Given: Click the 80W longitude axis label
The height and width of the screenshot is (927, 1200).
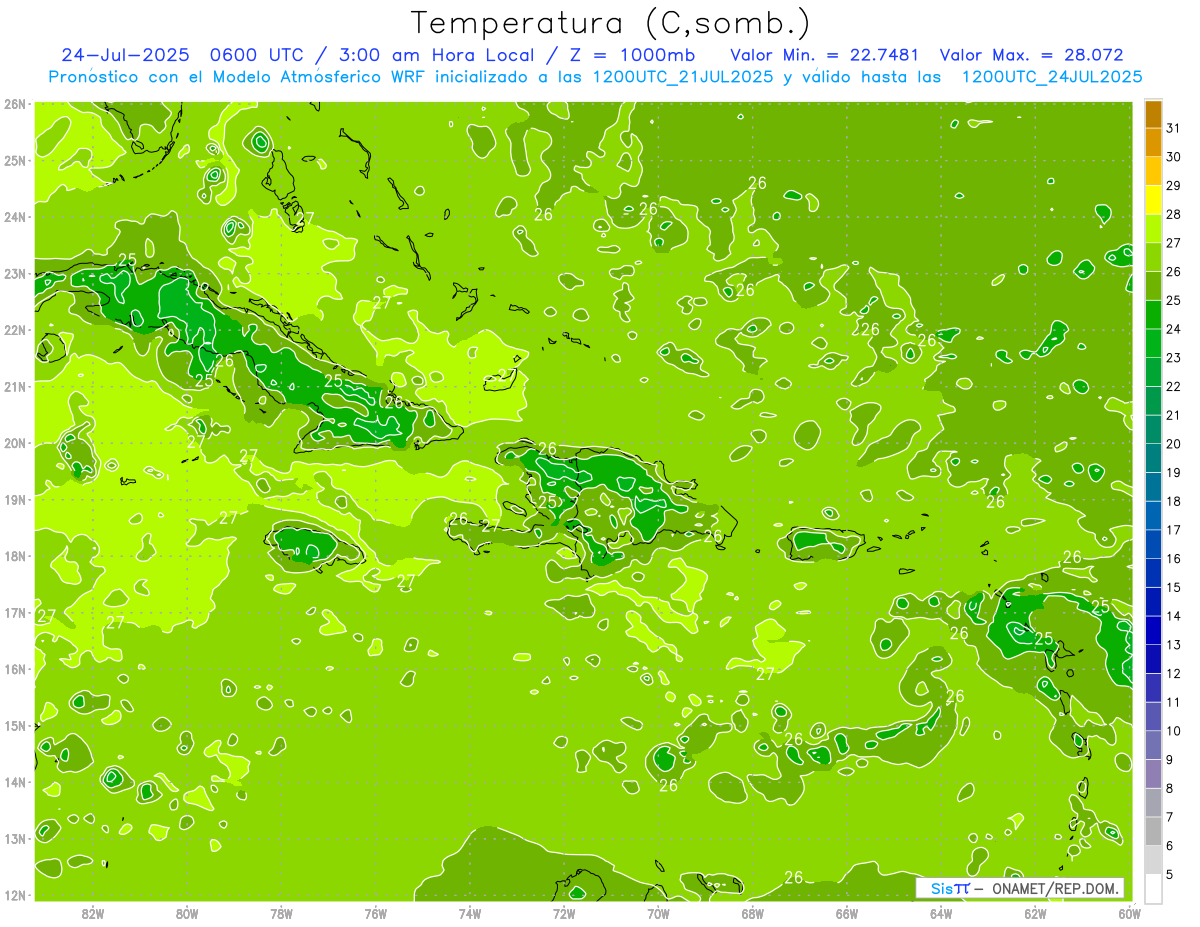Looking at the screenshot, I should pos(187,912).
